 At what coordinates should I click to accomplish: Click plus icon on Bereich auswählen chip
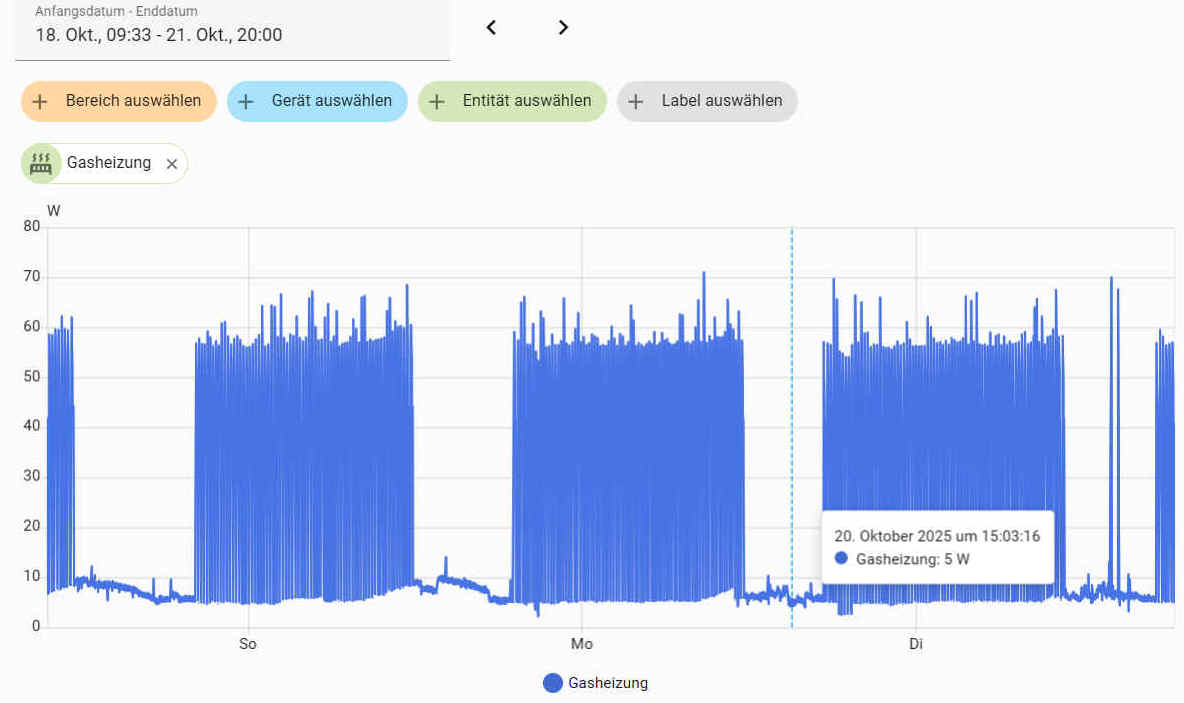(x=40, y=102)
